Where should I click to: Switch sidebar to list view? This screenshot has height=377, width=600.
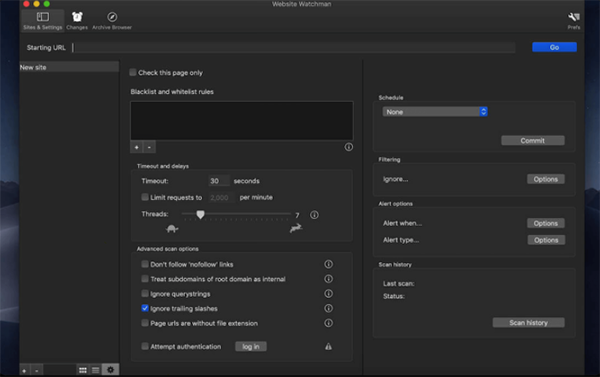96,370
